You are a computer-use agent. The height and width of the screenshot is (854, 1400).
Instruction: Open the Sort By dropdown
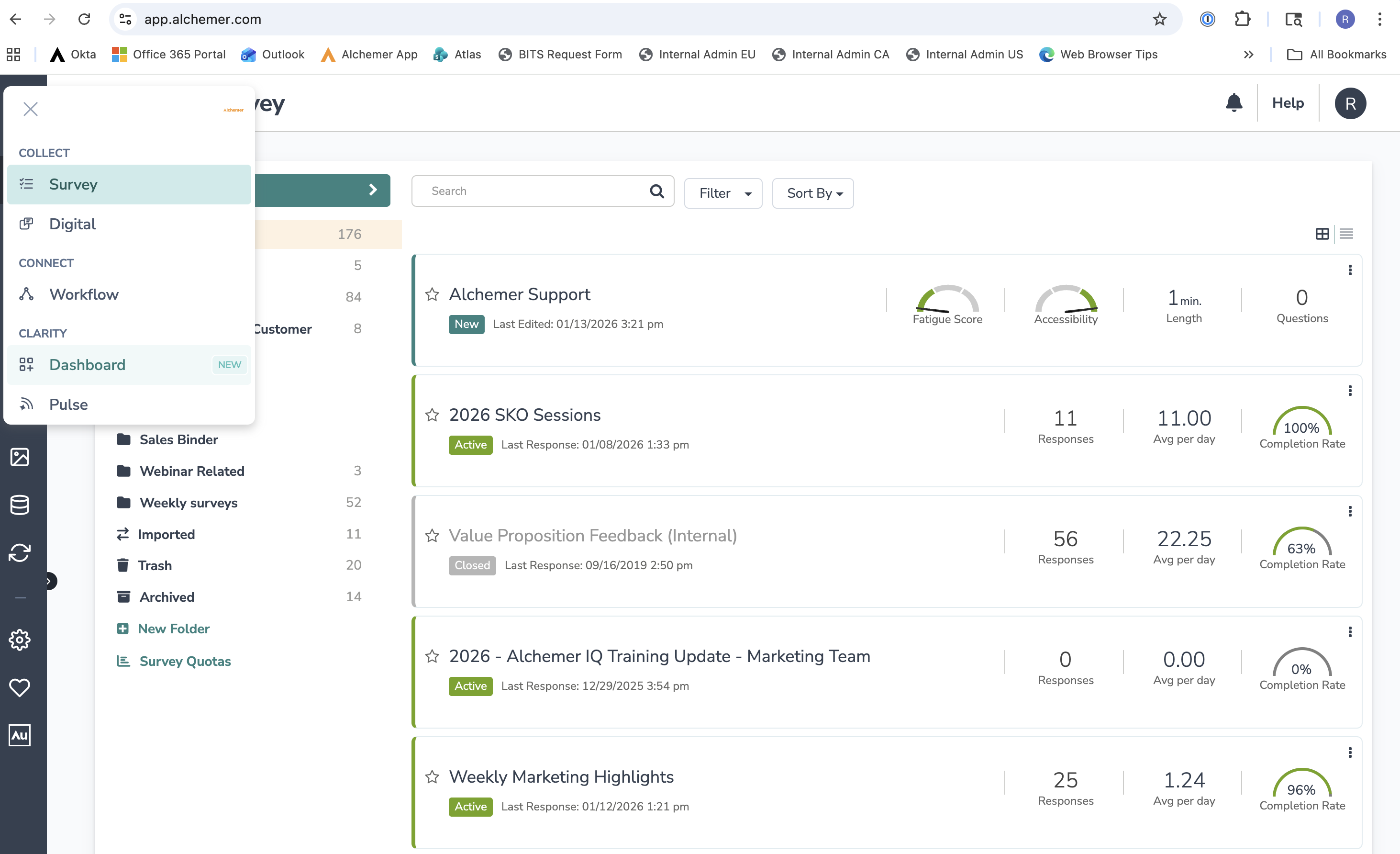point(812,193)
